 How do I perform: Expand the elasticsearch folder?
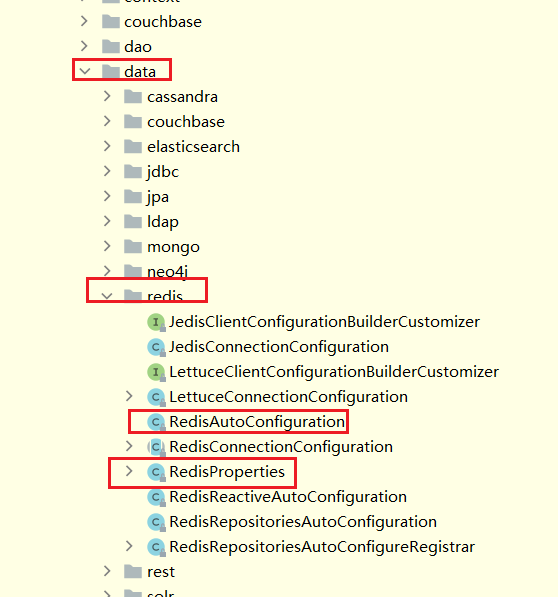(107, 146)
